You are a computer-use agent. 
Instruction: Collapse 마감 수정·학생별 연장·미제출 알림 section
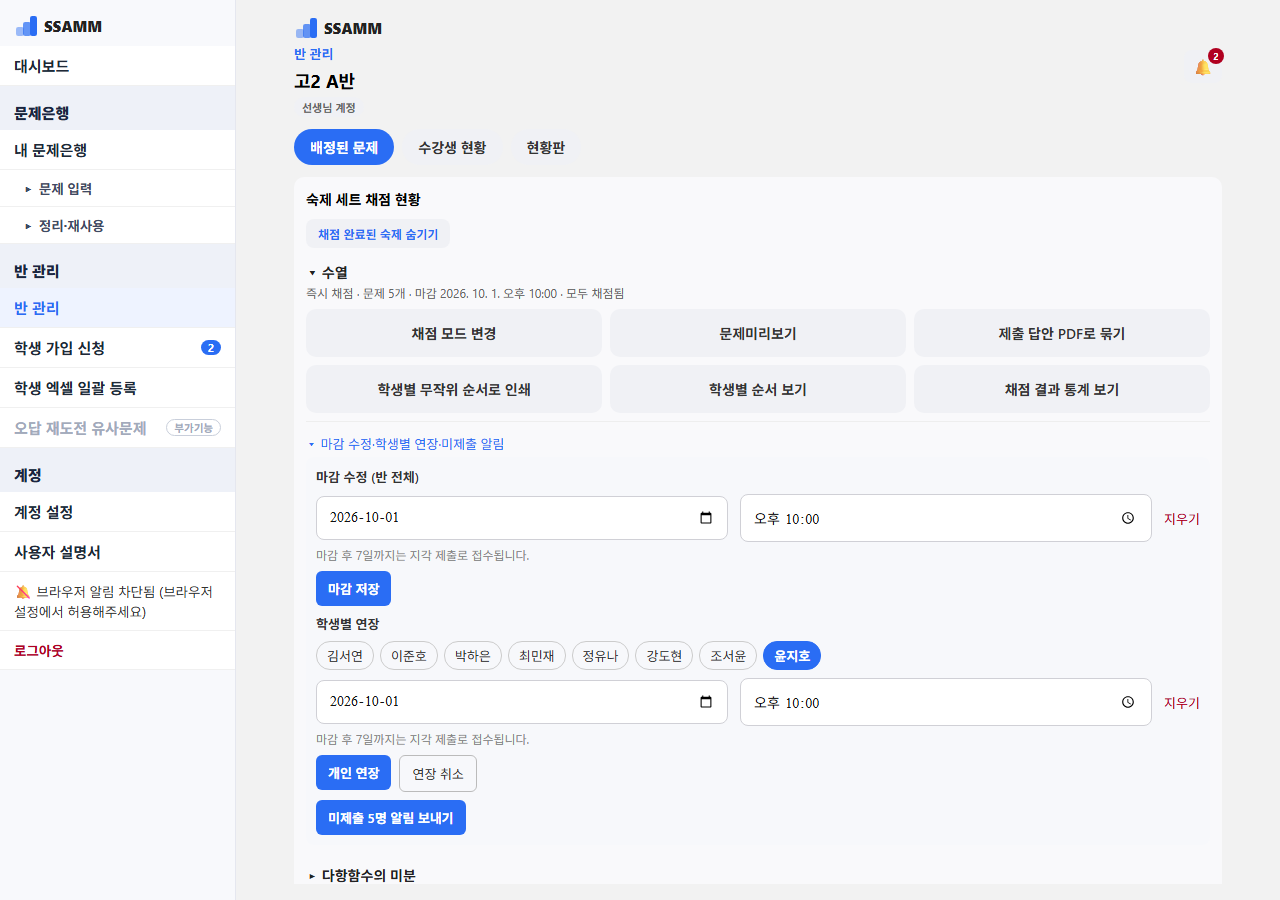pos(406,444)
